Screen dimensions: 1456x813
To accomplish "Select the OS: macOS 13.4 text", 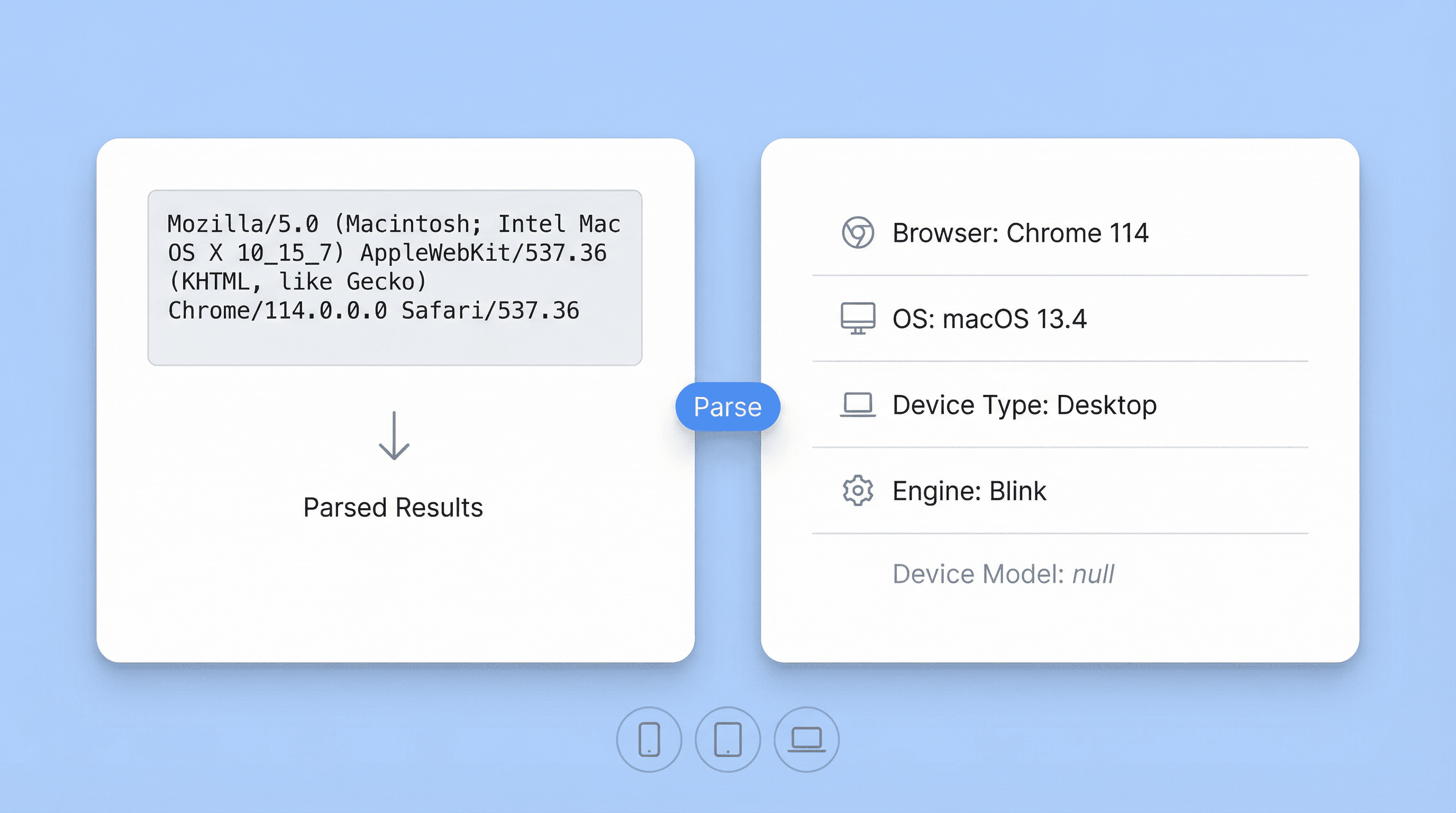I will 989,319.
